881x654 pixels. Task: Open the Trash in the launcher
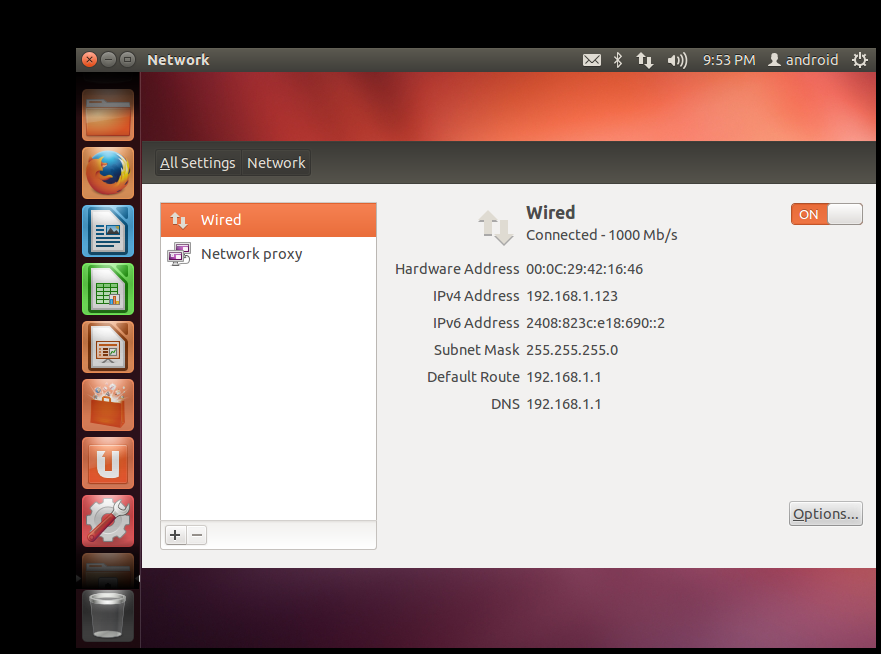coord(108,616)
